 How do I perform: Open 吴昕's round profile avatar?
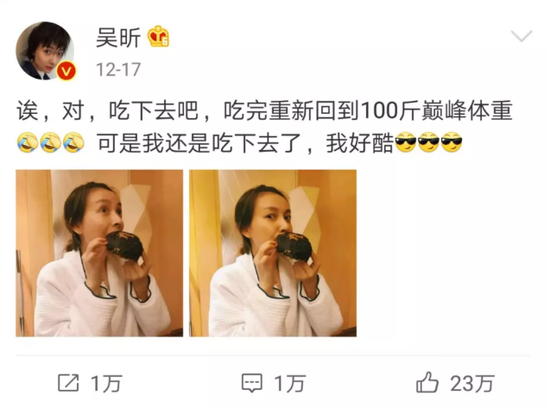tap(45, 51)
